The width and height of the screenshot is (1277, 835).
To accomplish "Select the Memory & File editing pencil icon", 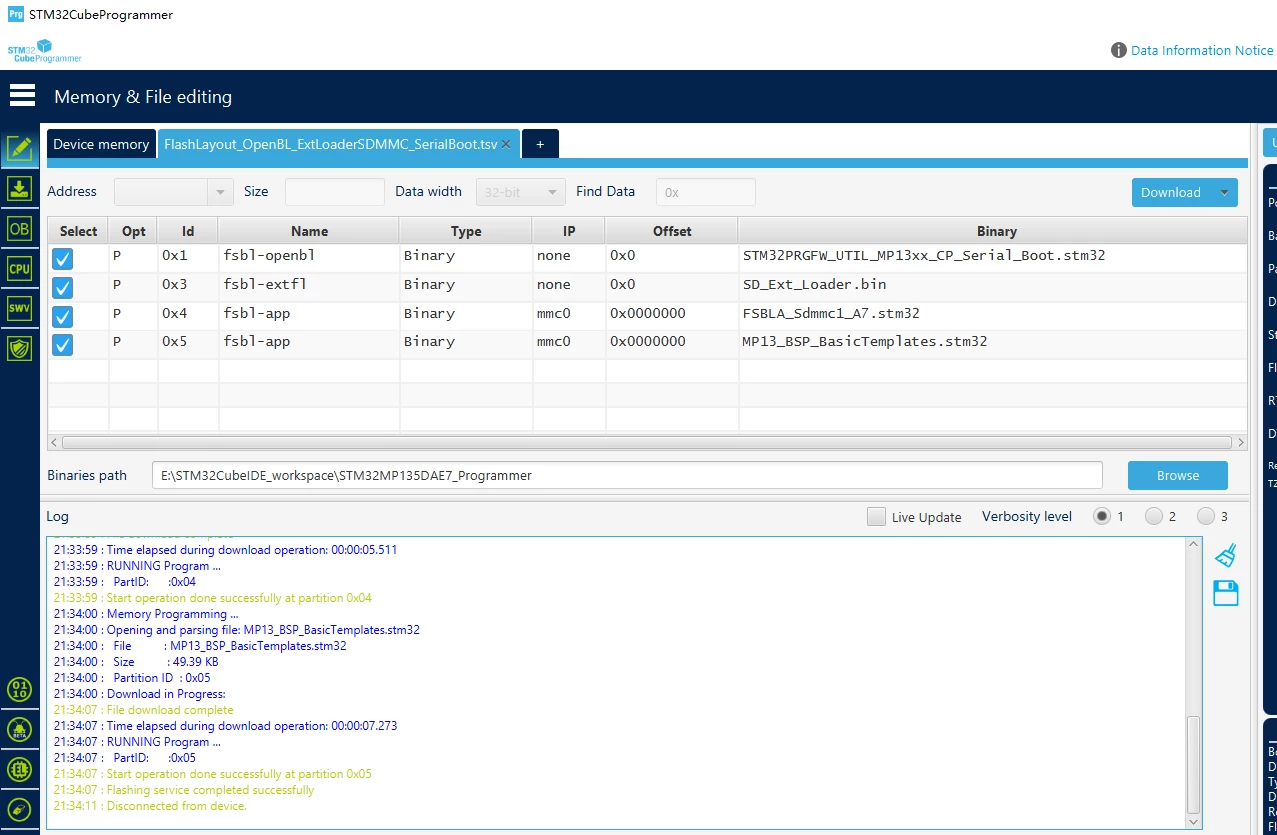I will pos(19,149).
